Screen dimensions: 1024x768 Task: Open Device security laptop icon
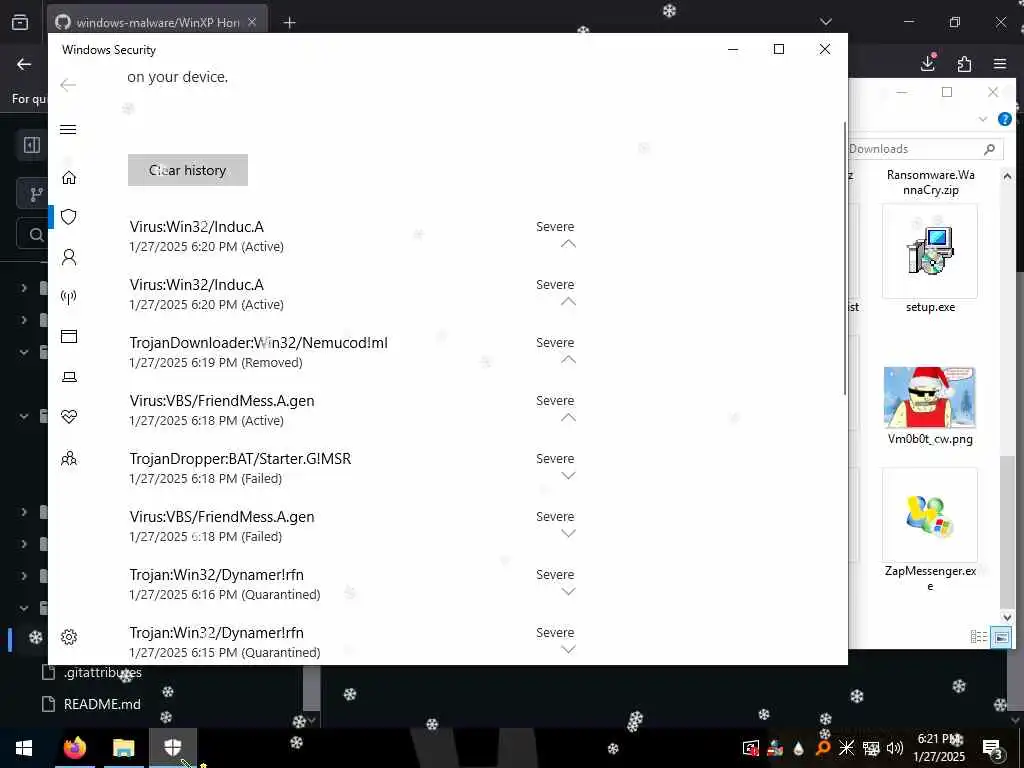click(x=69, y=377)
